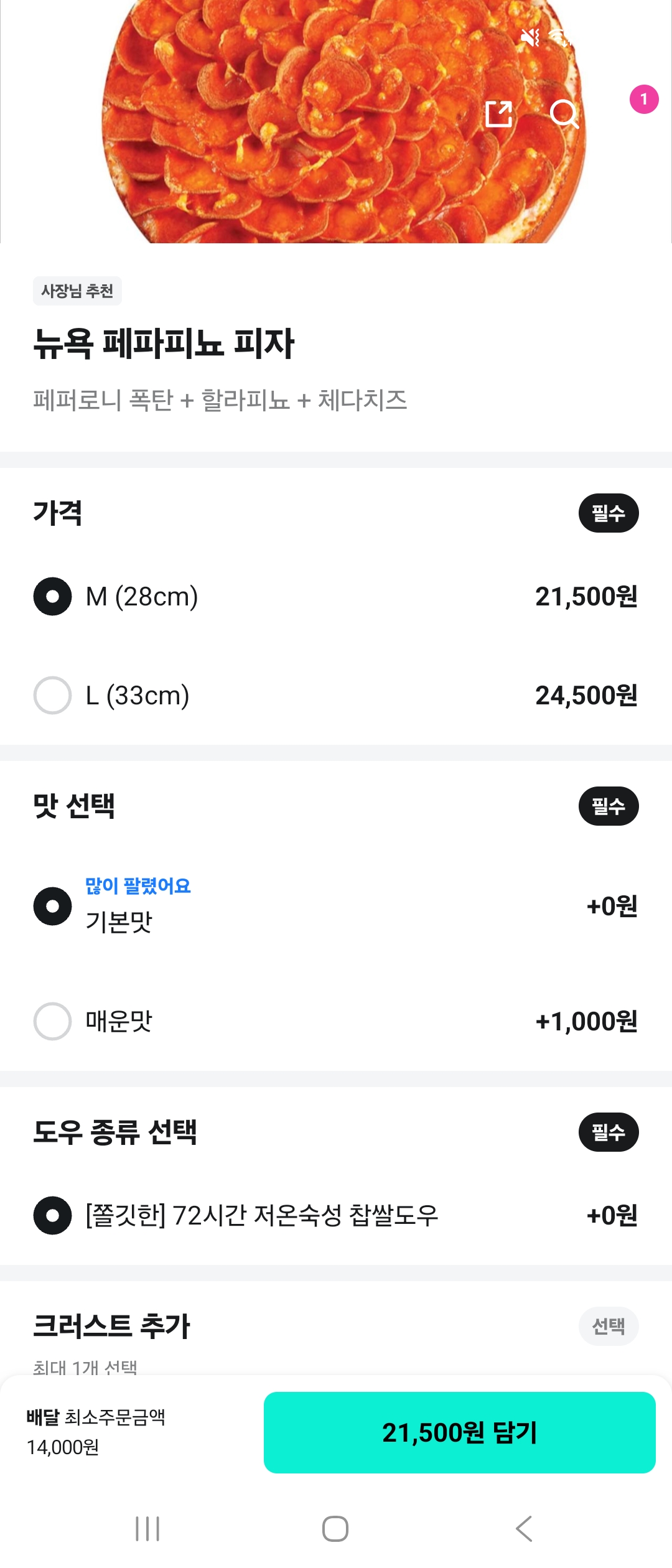Screen dimensions: 672x1568
Task: Choose the 매운맛 spicy flavor
Action: pos(53,1021)
